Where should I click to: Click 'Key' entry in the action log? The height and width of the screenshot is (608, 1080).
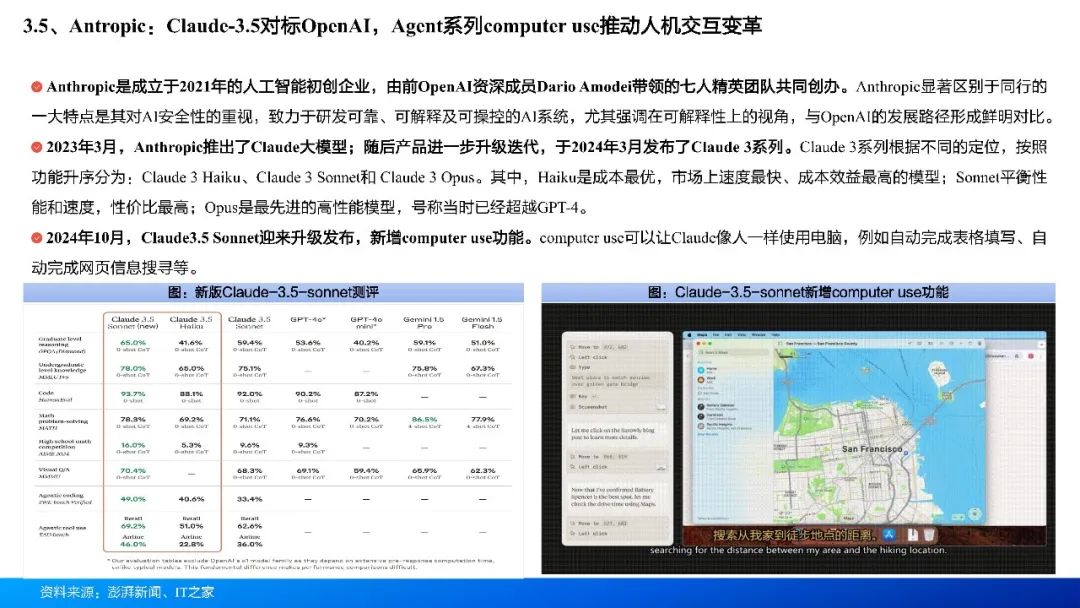[583, 396]
